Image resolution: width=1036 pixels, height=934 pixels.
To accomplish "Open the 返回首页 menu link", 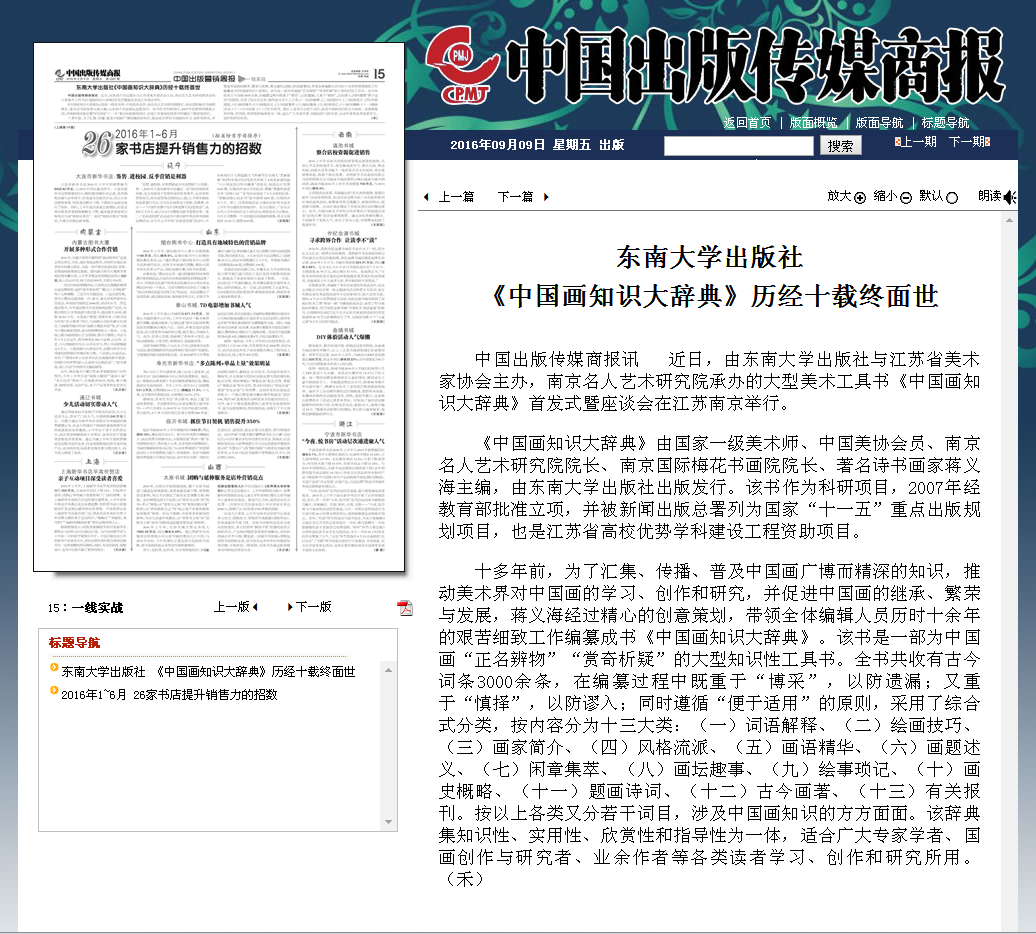I will click(x=747, y=123).
